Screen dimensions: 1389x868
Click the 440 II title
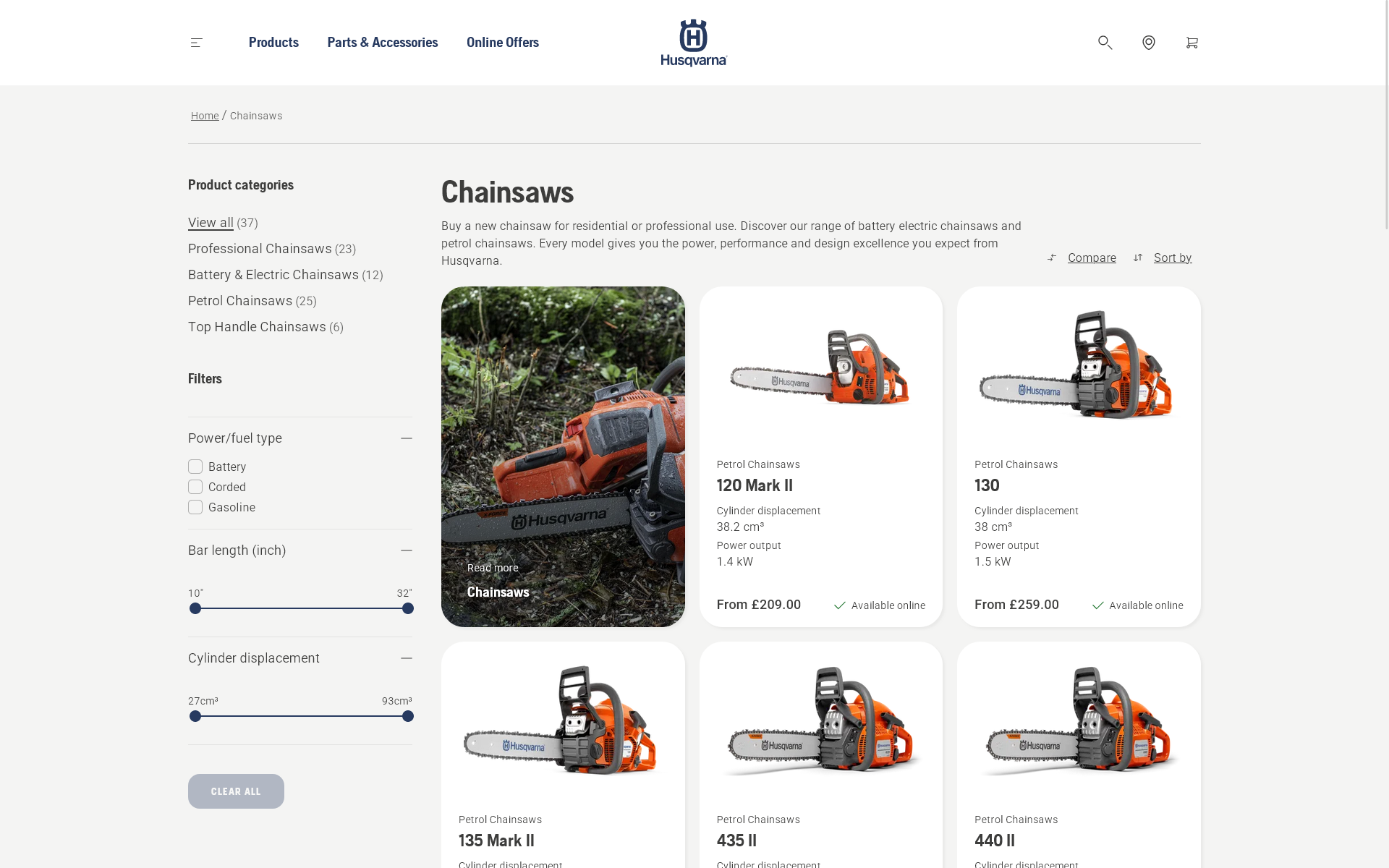tap(995, 841)
